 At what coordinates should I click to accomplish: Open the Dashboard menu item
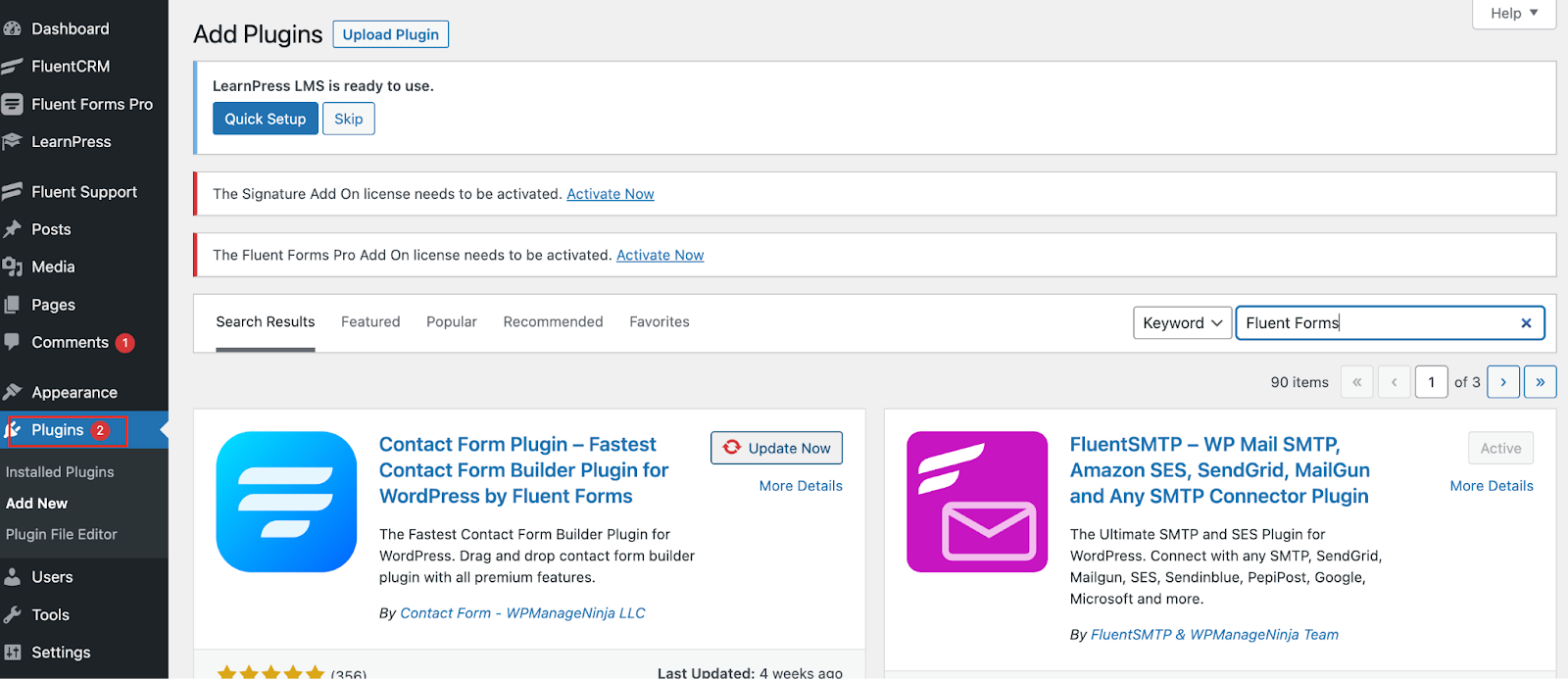(x=71, y=29)
